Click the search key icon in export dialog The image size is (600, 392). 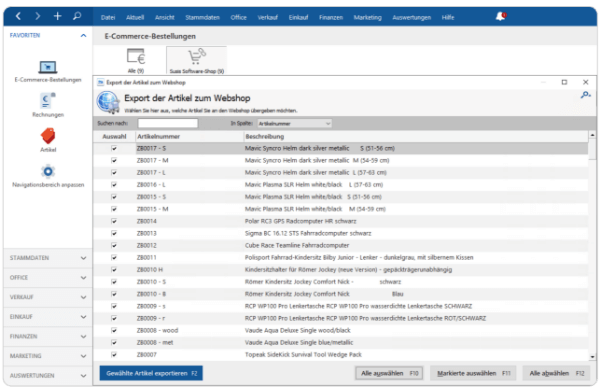pos(585,95)
